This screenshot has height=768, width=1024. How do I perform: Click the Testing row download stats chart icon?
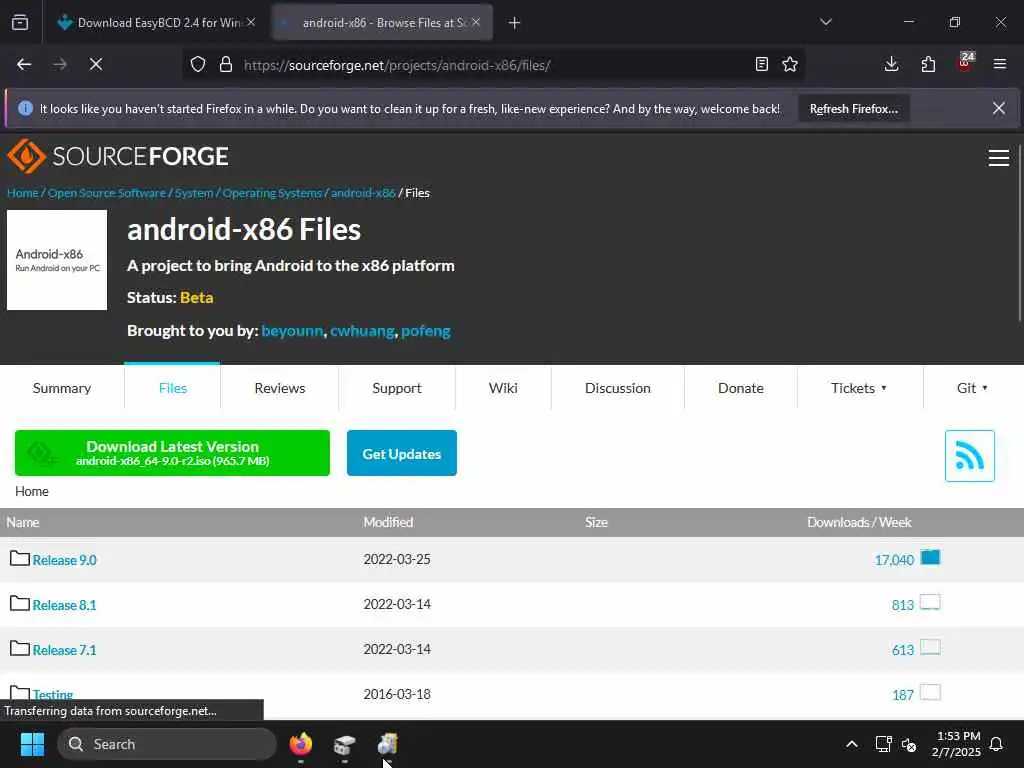(930, 692)
